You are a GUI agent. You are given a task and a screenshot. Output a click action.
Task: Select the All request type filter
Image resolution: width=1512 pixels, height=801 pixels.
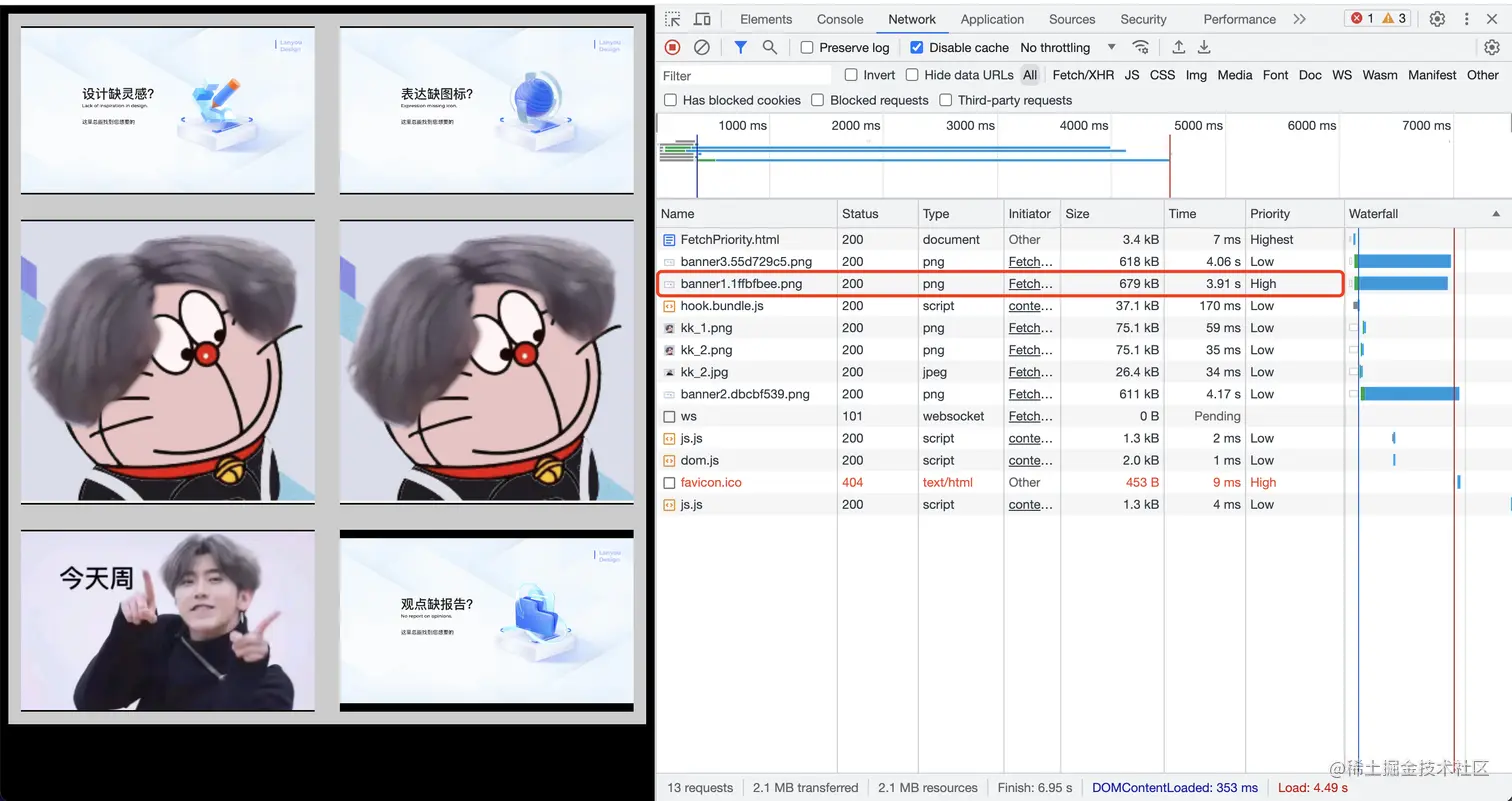click(1030, 75)
